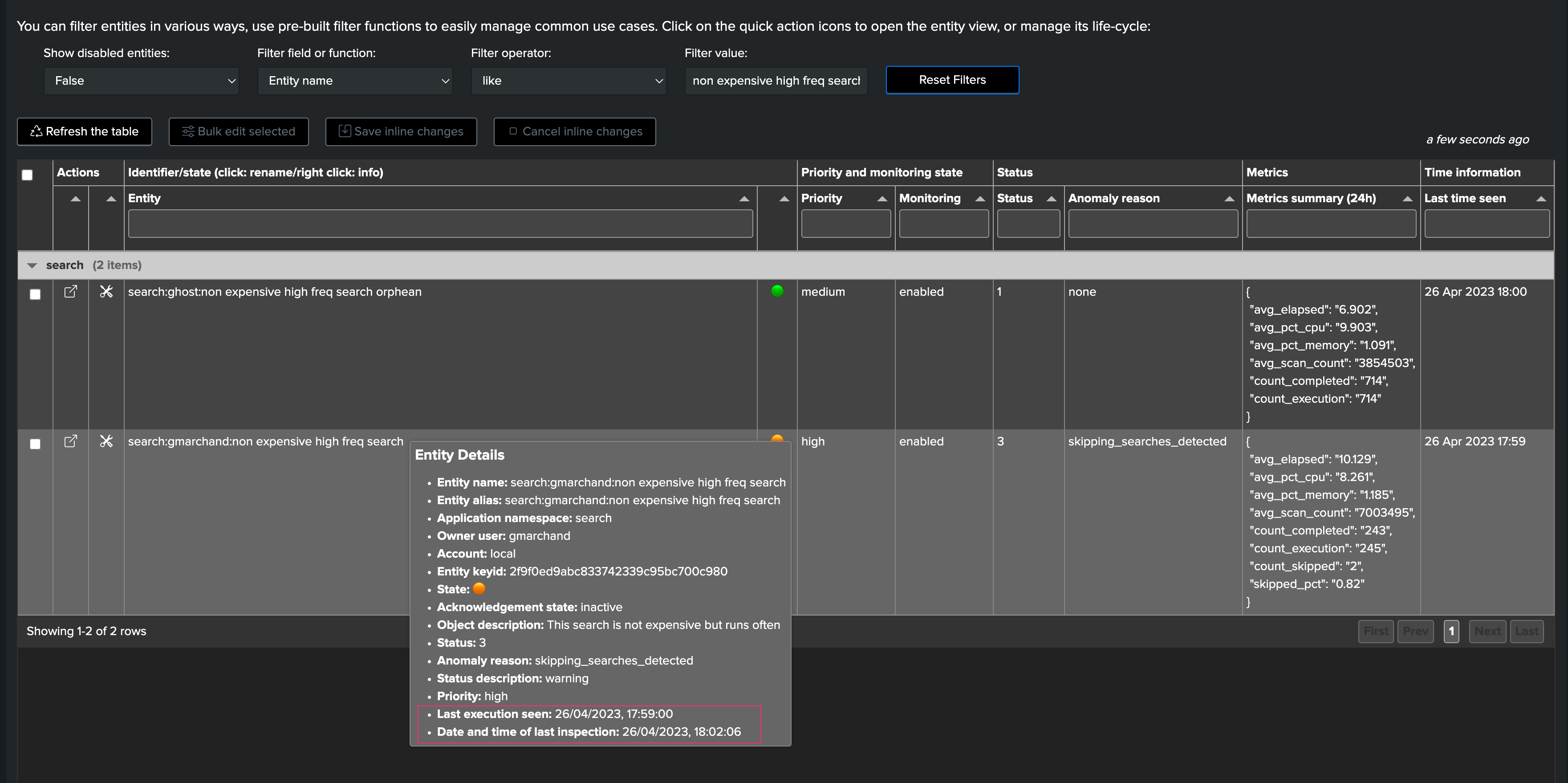Open entity view for ghost search orphean row
The width and height of the screenshot is (1568, 783).
[x=71, y=292]
